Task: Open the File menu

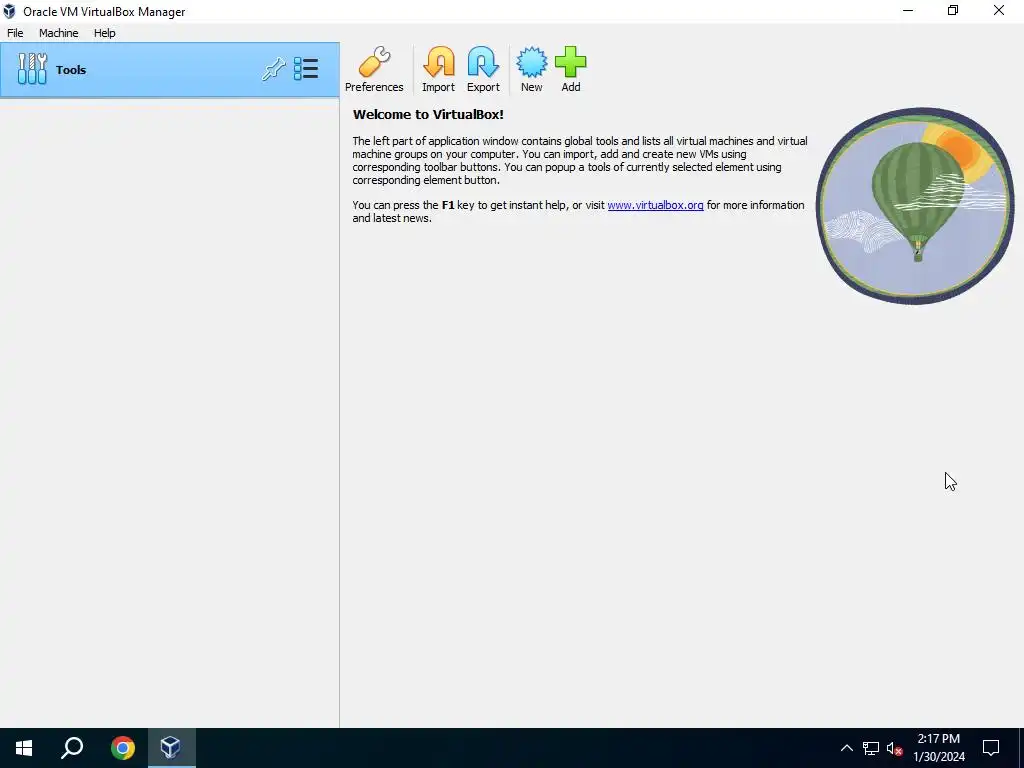Action: click(15, 33)
